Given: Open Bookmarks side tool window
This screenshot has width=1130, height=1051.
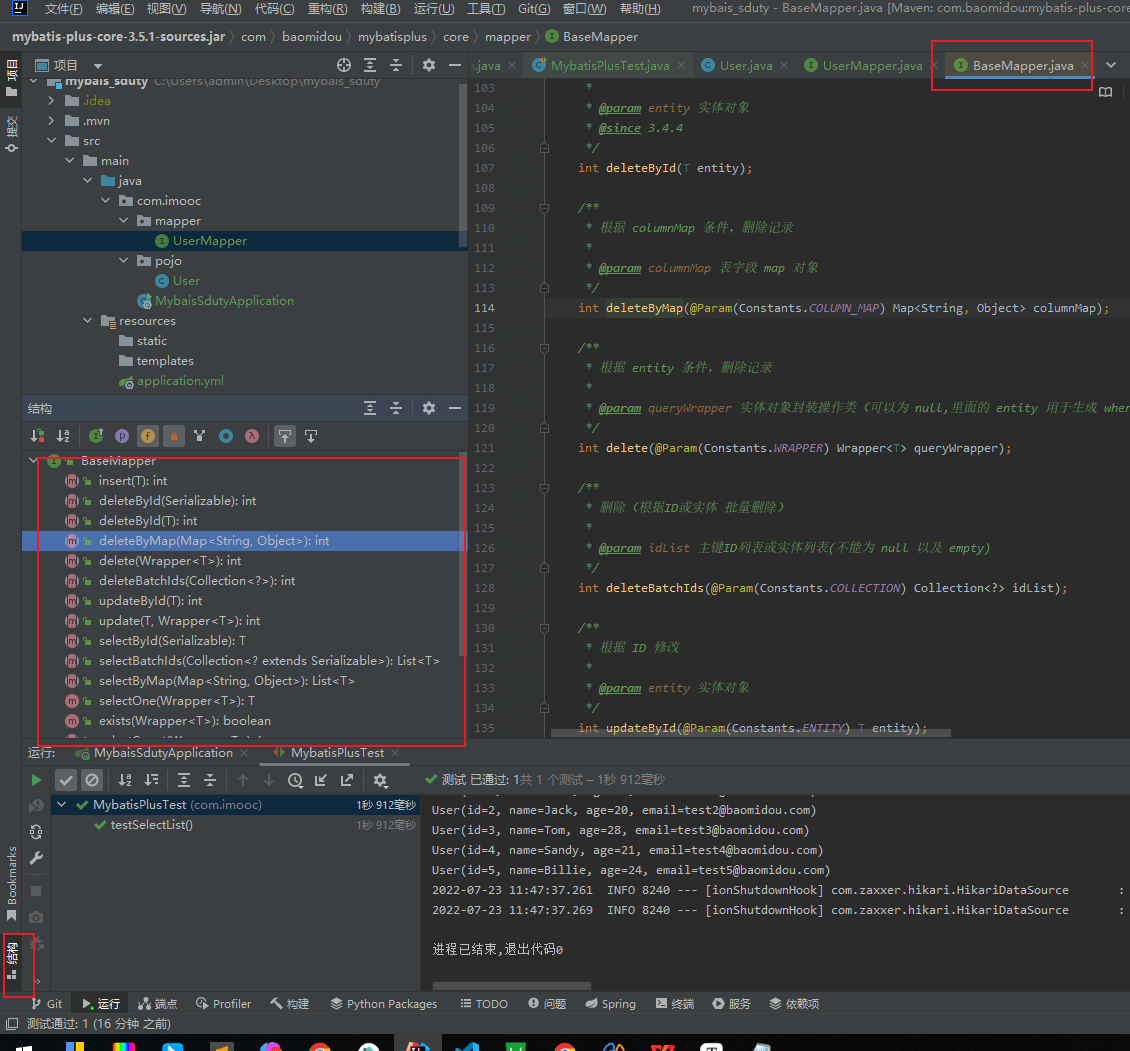Looking at the screenshot, I should (x=12, y=884).
